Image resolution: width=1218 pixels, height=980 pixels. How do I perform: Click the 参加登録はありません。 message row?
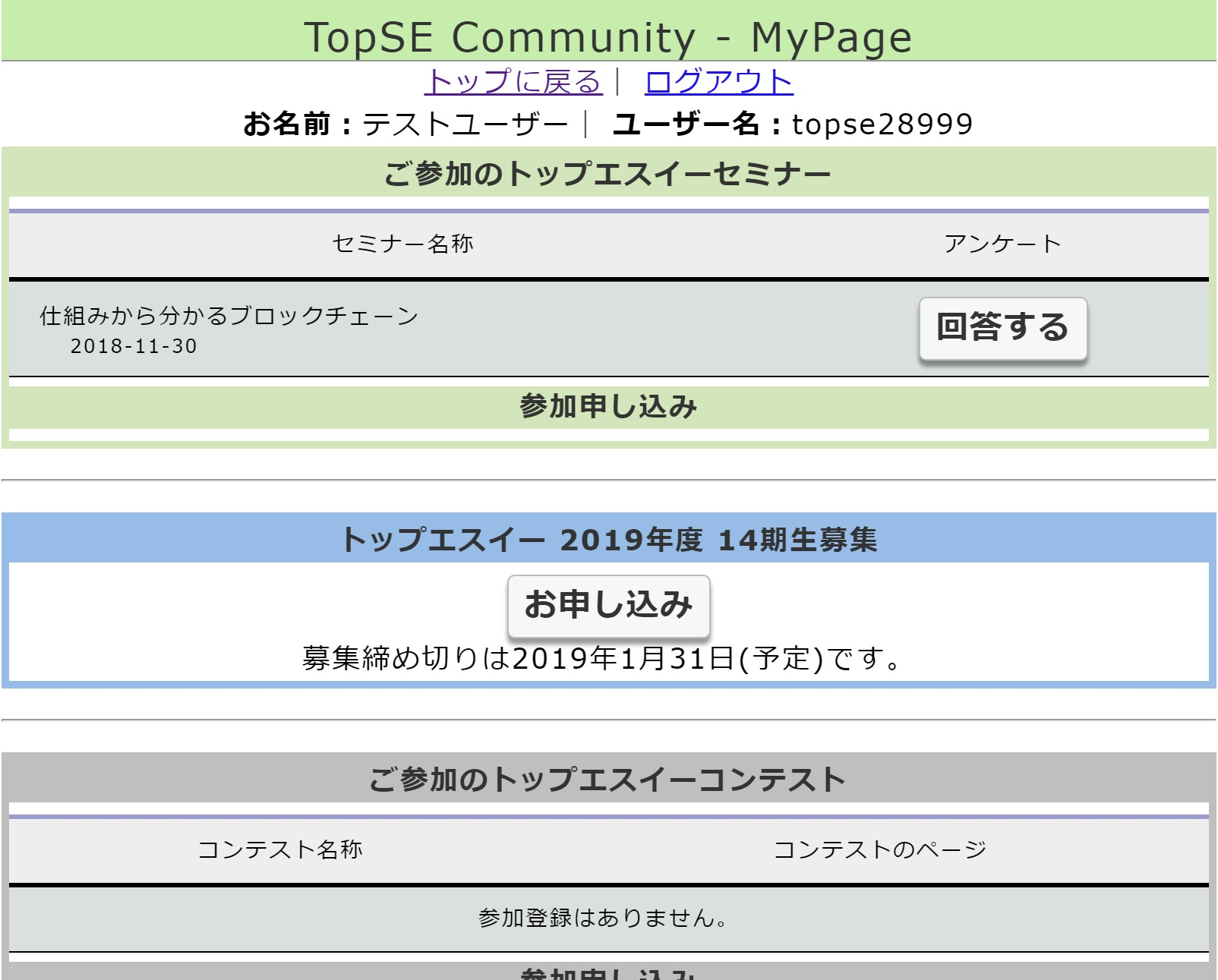pos(604,918)
